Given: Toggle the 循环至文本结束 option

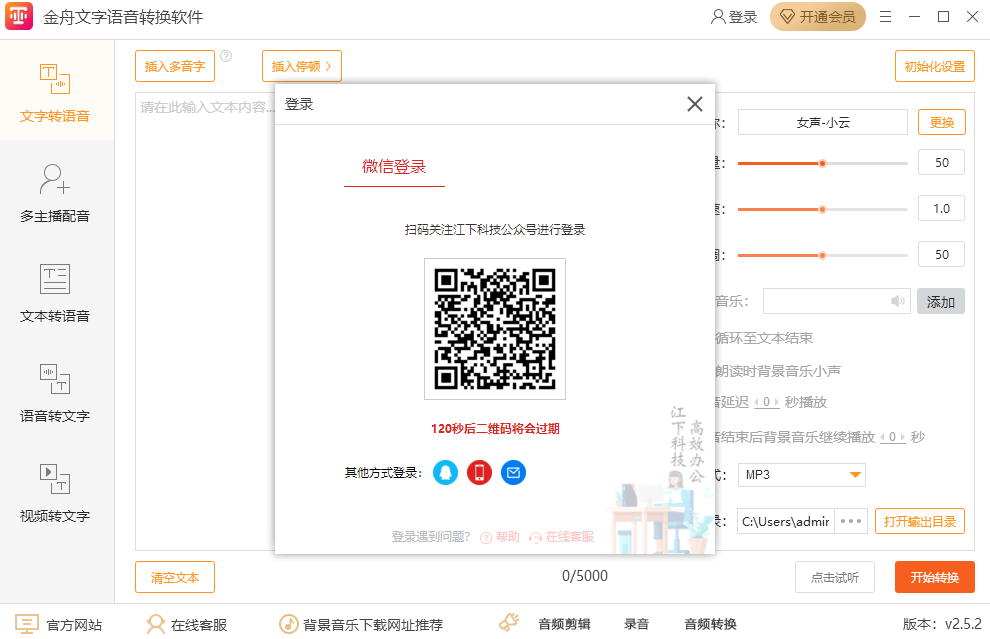Looking at the screenshot, I should [764, 338].
